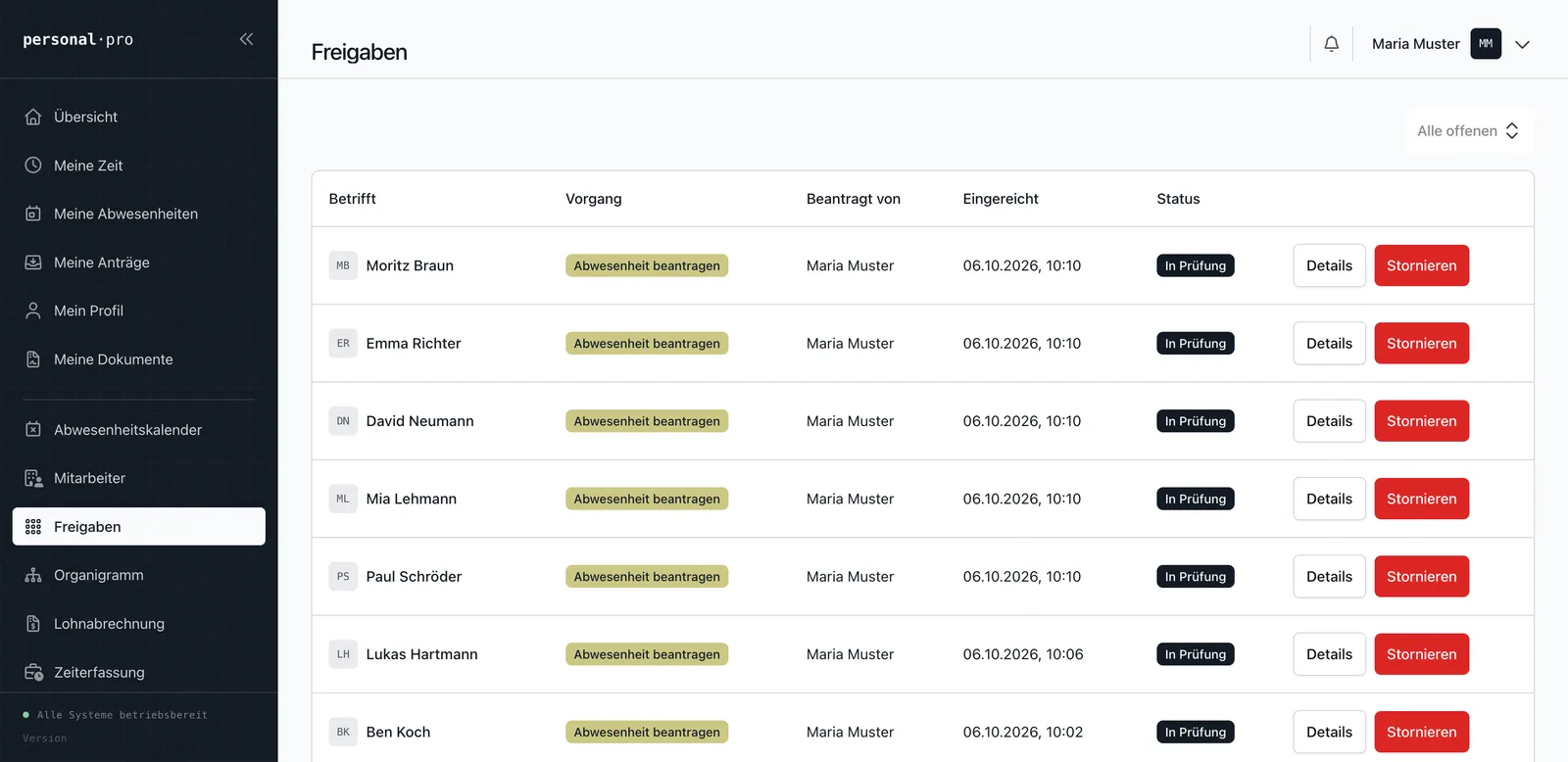1568x762 pixels.
Task: Click timestamp 06.10.2026, 10:02 for Ben Koch
Action: tap(1023, 732)
